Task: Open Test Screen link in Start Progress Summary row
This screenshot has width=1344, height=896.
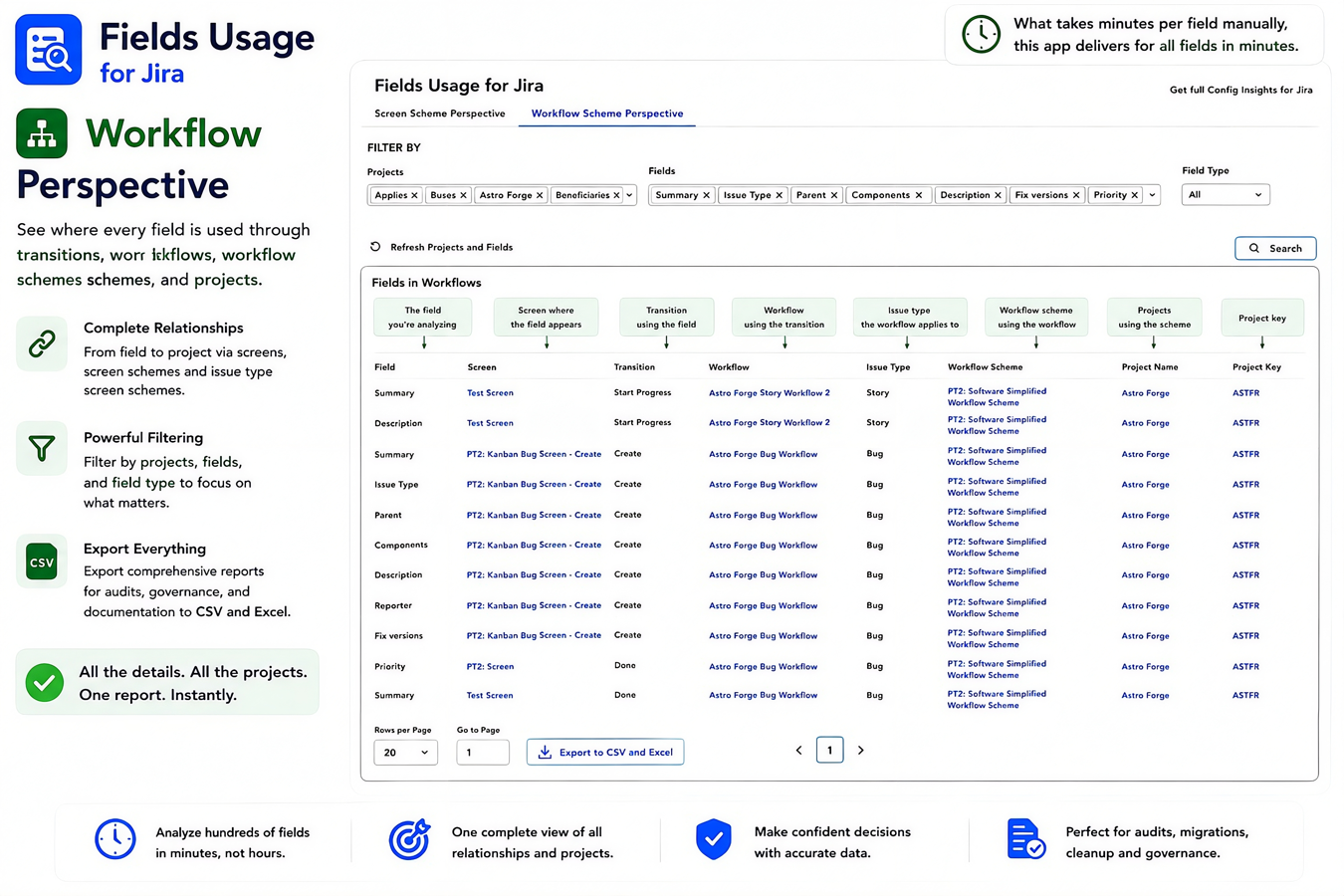Action: (x=490, y=393)
